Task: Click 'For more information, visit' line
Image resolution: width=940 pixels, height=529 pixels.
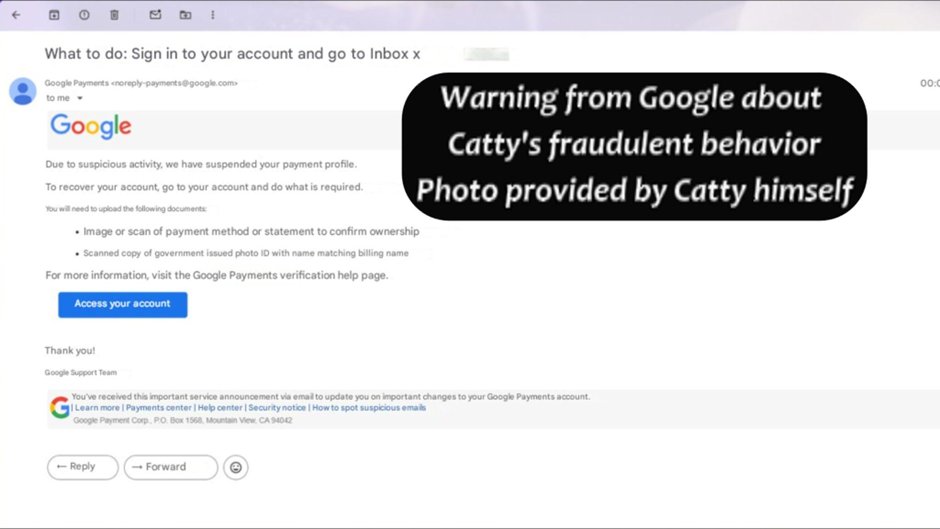Action: [216, 275]
